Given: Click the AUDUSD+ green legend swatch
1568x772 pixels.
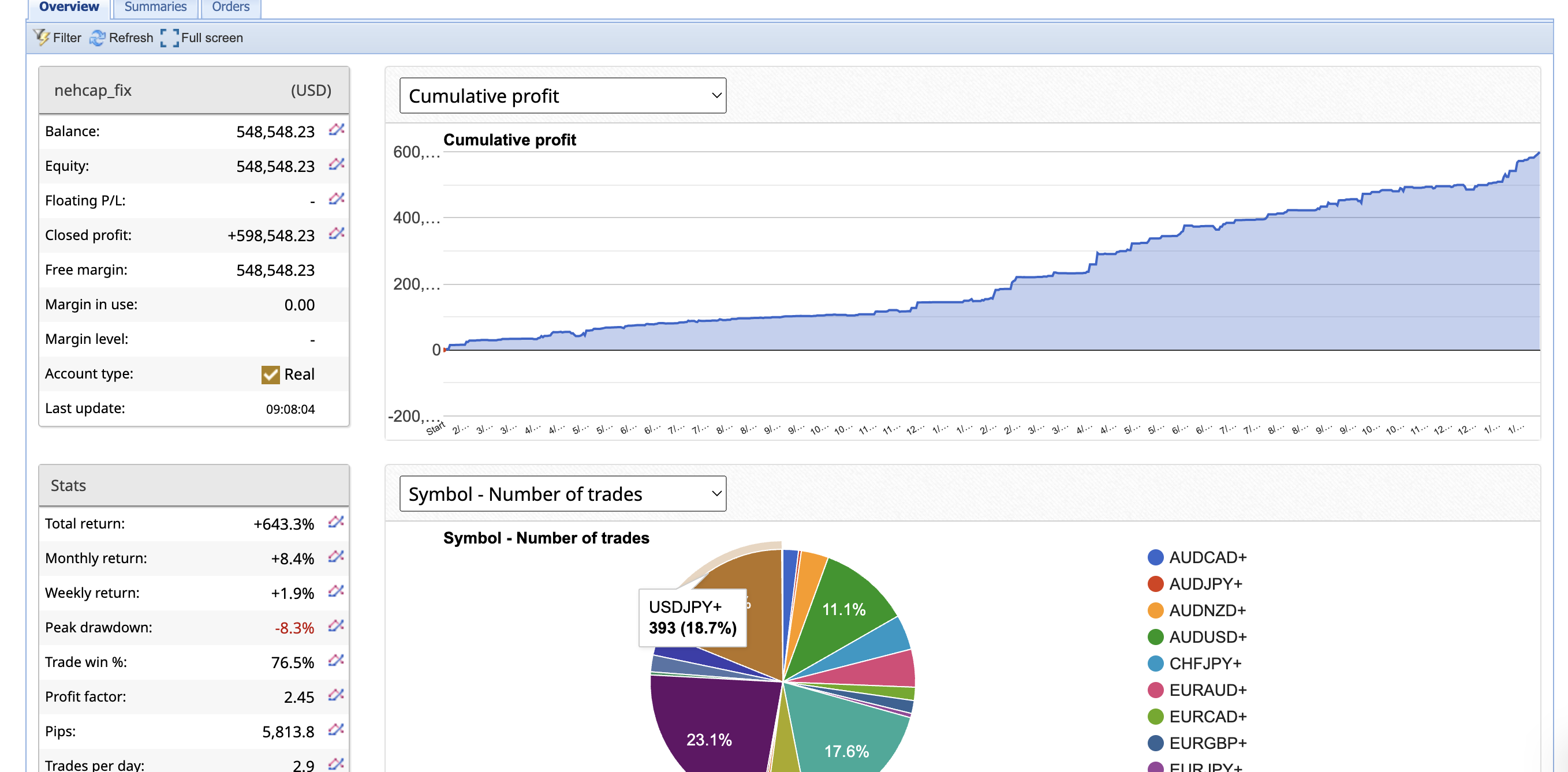Looking at the screenshot, I should pos(1155,637).
